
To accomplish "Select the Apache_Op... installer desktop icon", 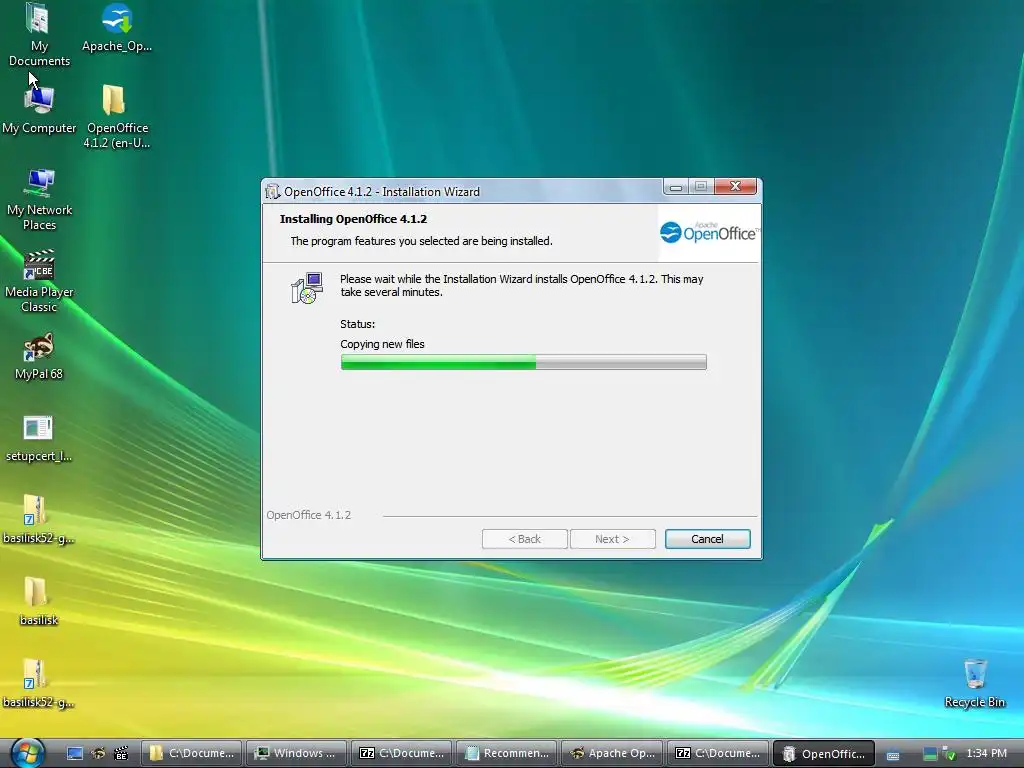I will pos(117,28).
